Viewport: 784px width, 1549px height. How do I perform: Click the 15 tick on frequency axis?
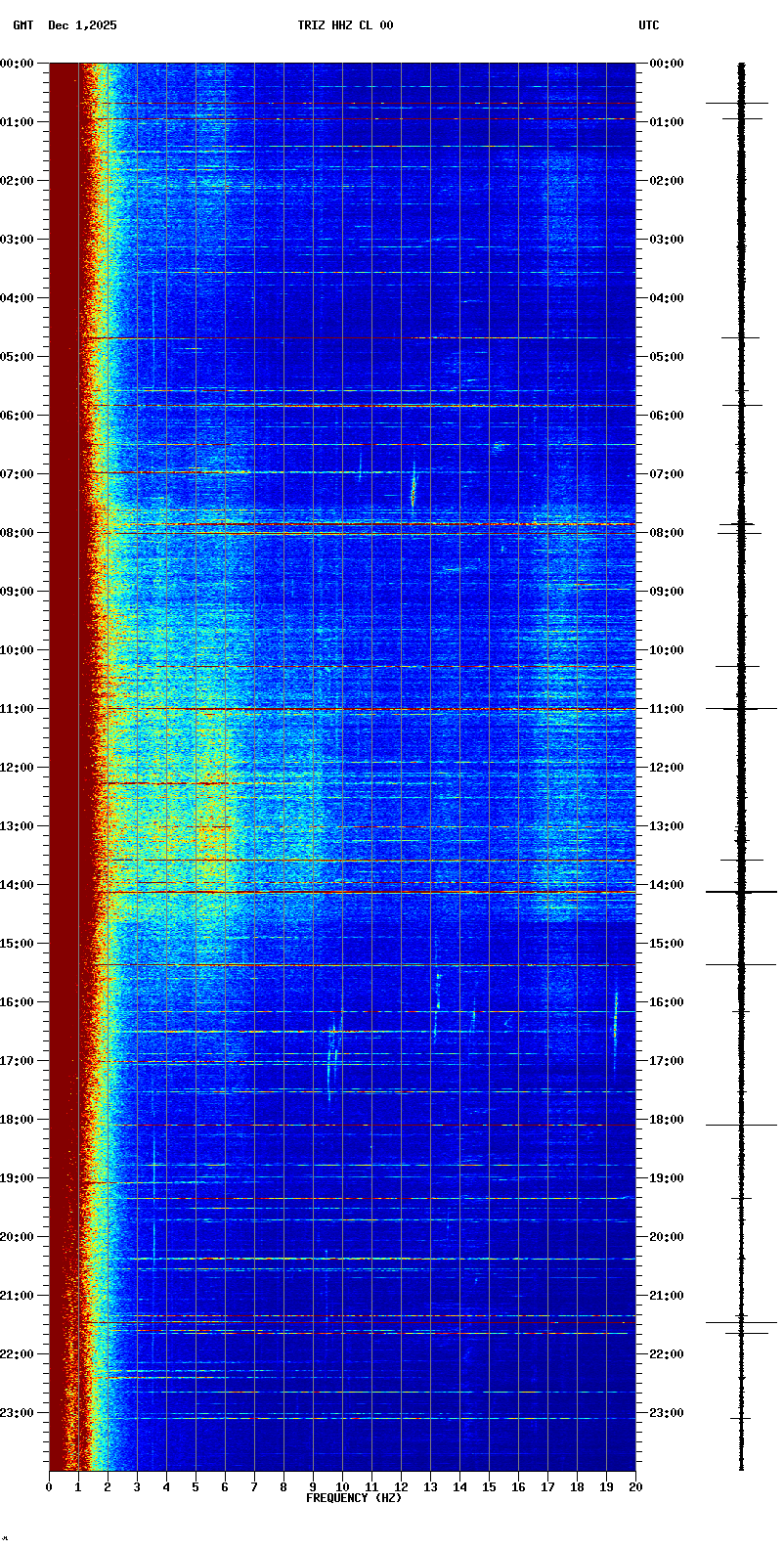click(489, 1487)
